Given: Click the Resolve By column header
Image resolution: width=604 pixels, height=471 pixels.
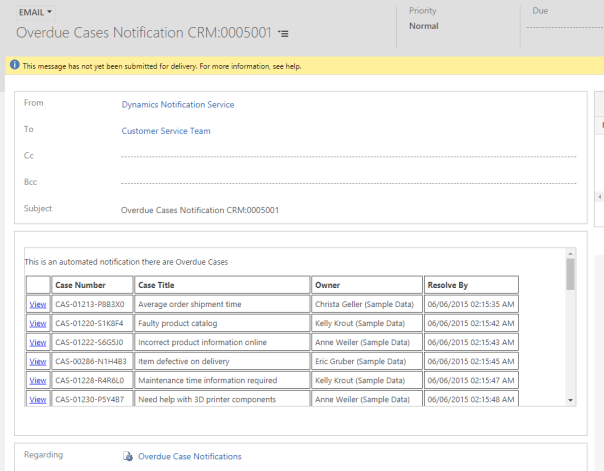Looking at the screenshot, I should (471, 285).
